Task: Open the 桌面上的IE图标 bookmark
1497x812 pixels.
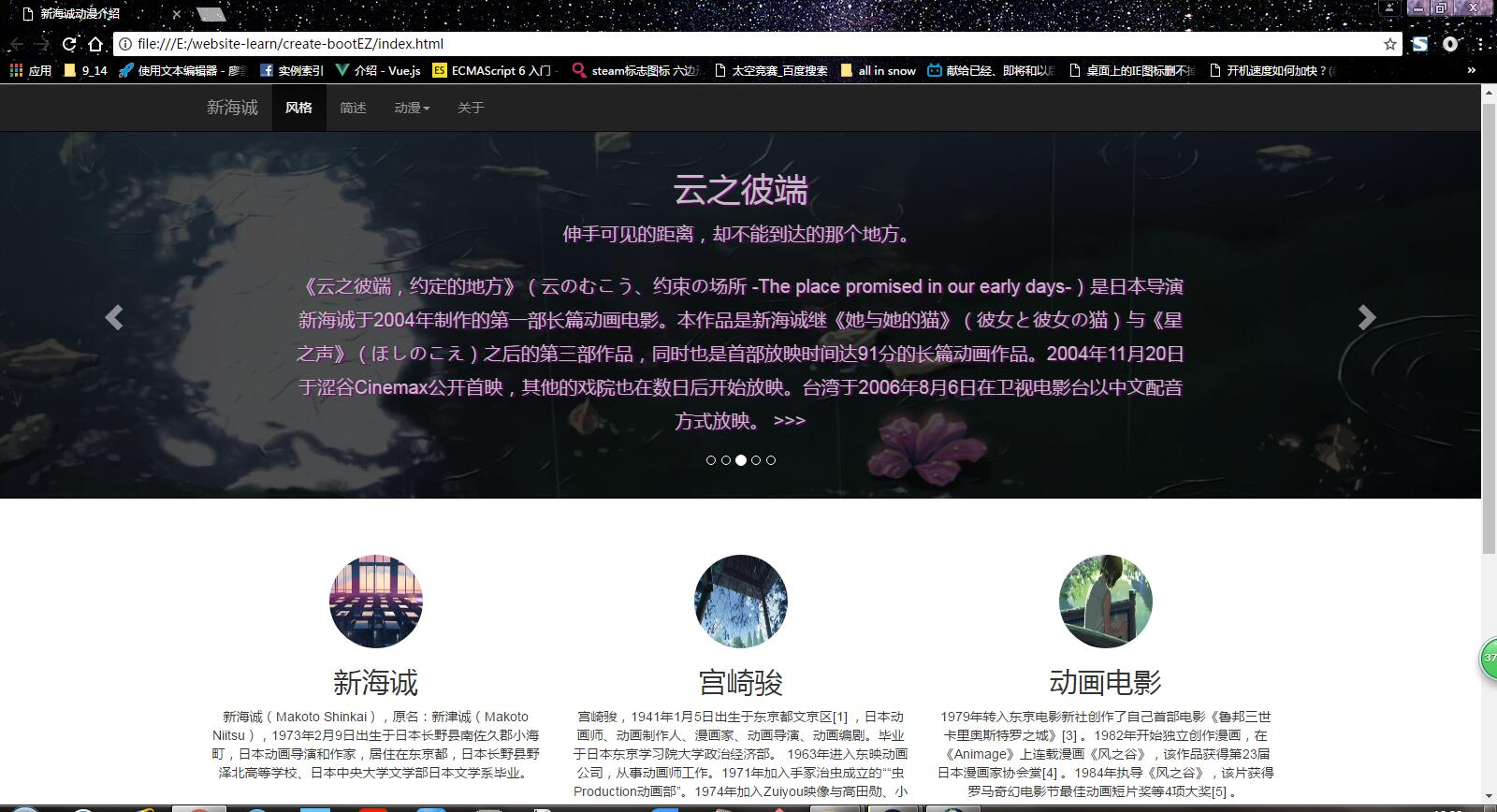Action: coord(1132,70)
